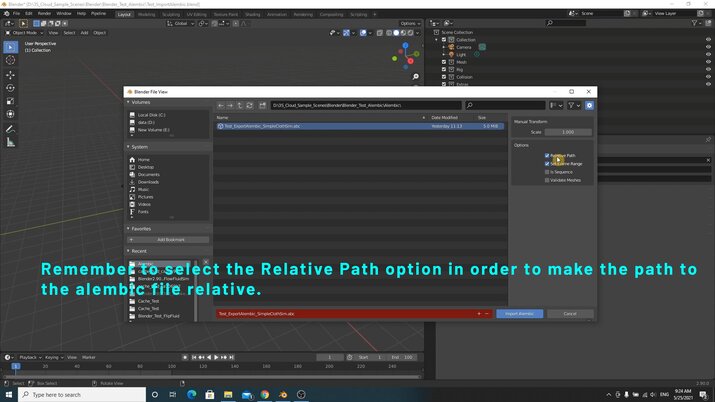715x402 pixels.
Task: Switch to the Animation workspace tab
Action: pos(277,15)
